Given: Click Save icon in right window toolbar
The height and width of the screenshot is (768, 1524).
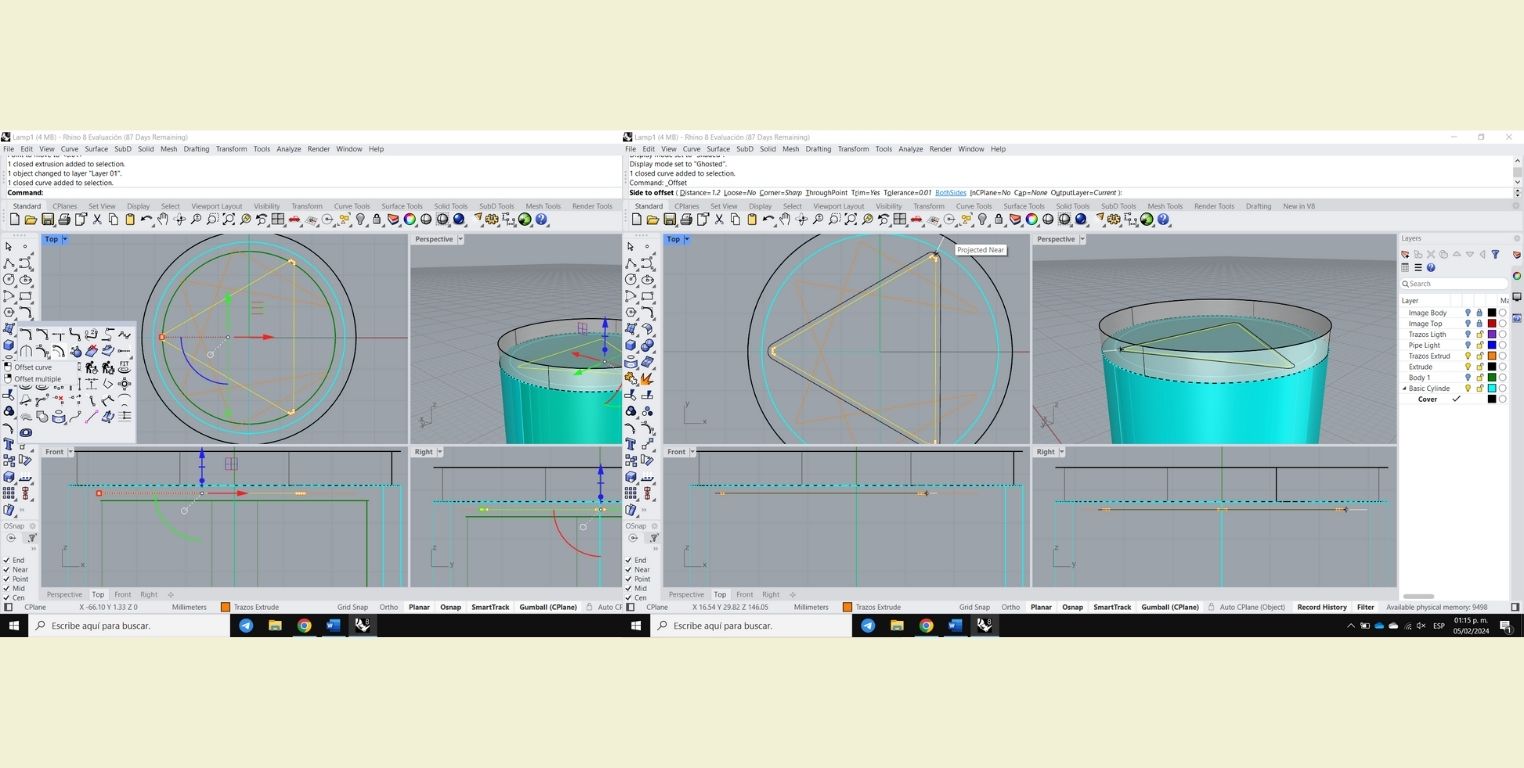Looking at the screenshot, I should [x=669, y=219].
